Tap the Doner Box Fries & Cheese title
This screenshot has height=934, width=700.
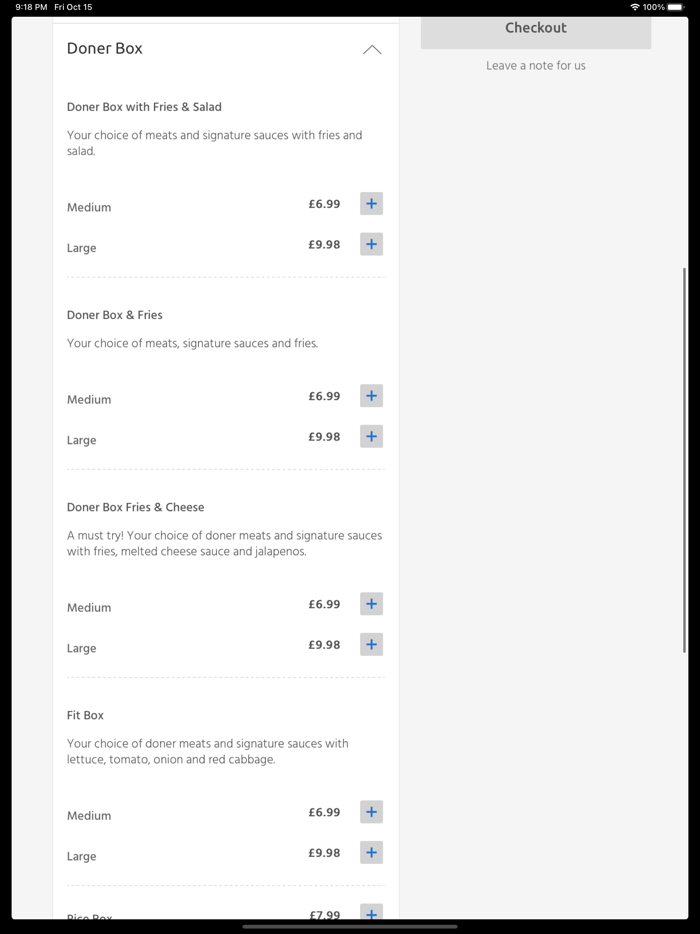135,507
